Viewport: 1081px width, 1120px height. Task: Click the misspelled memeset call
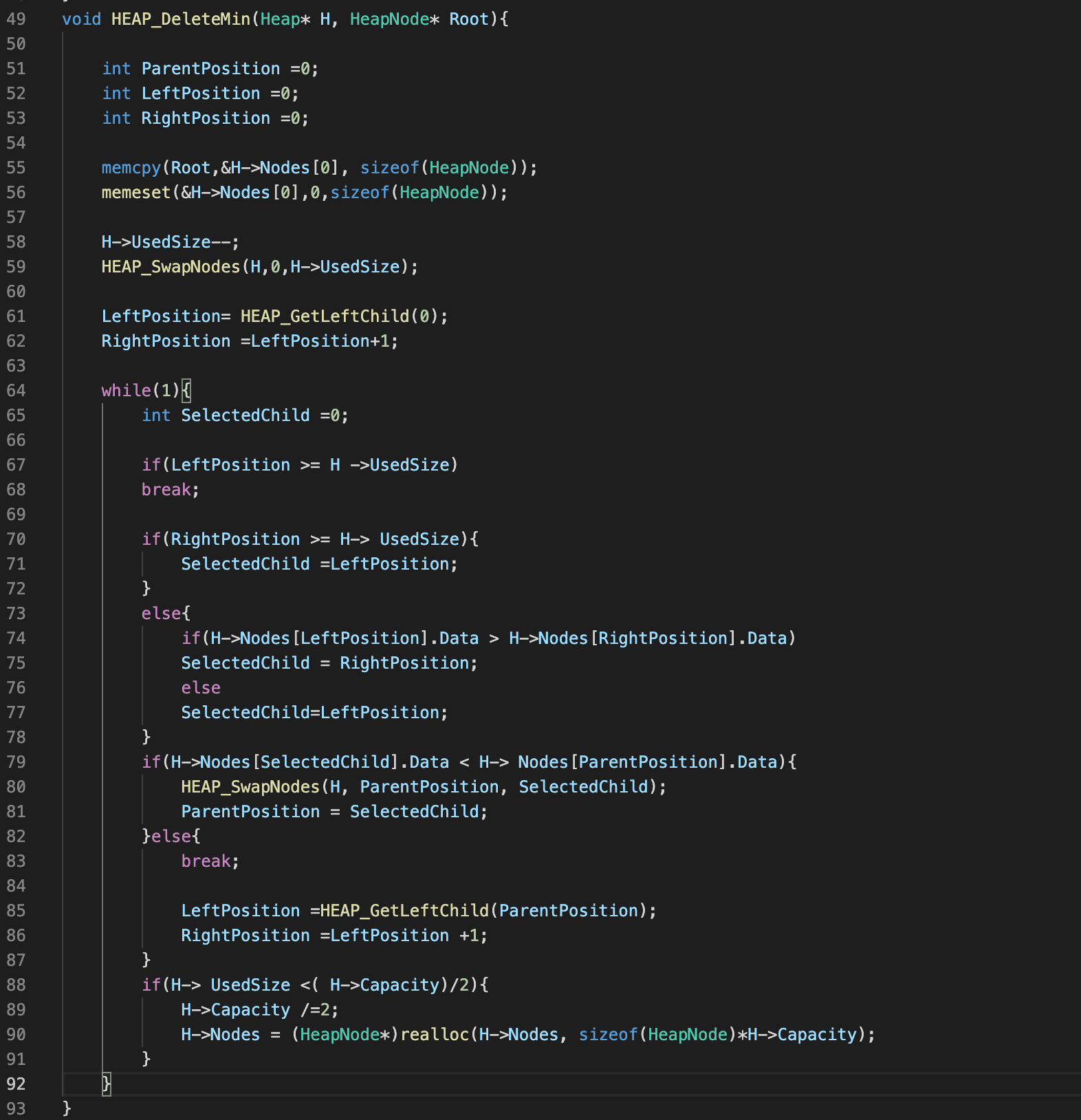pyautogui.click(x=305, y=193)
